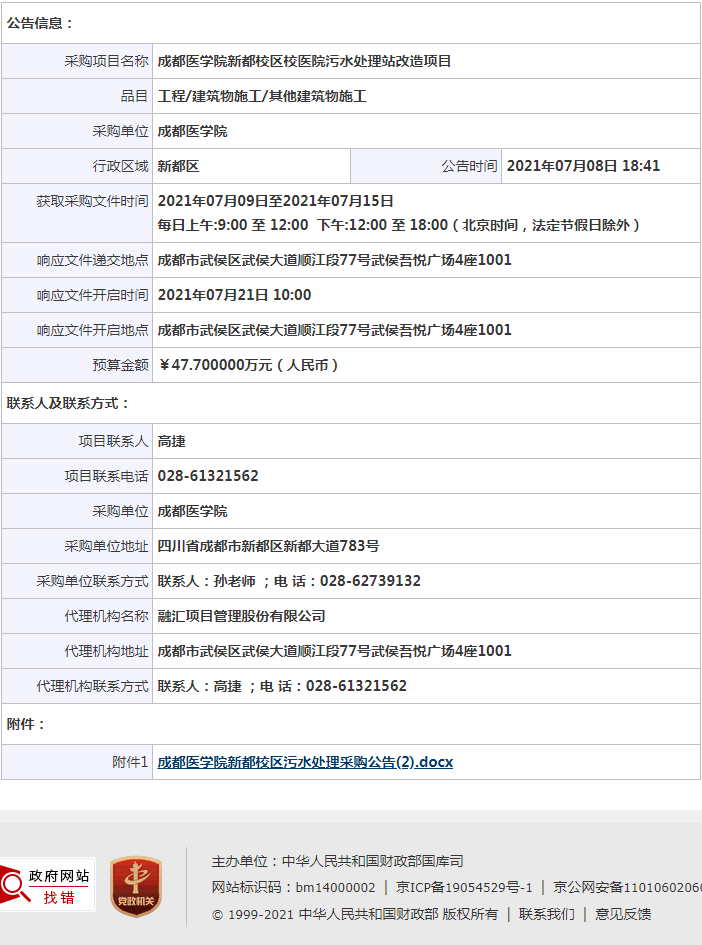The height and width of the screenshot is (945, 702).
Task: Open the 意见反馈 footer link
Action: tap(623, 914)
